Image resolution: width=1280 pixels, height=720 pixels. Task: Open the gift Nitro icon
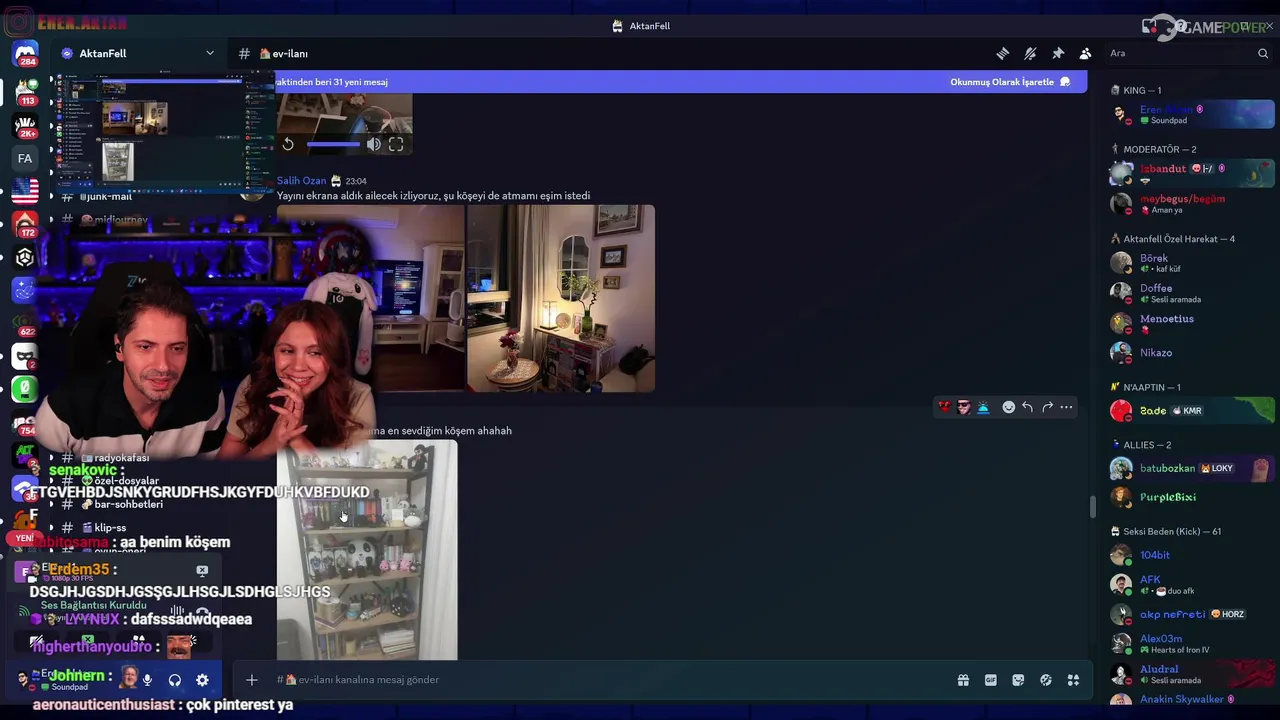tap(963, 680)
